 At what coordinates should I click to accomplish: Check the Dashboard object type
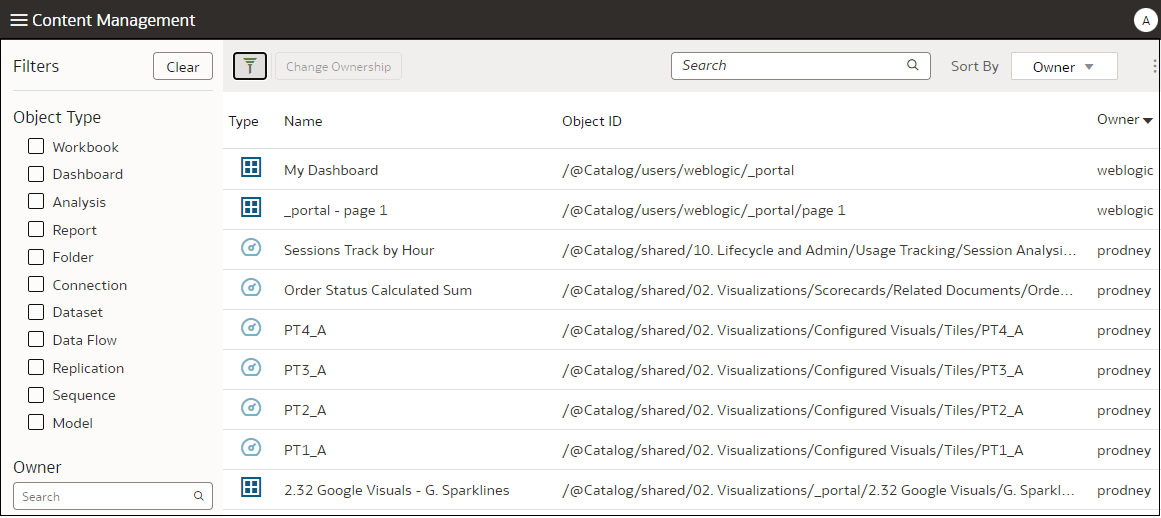pyautogui.click(x=36, y=175)
